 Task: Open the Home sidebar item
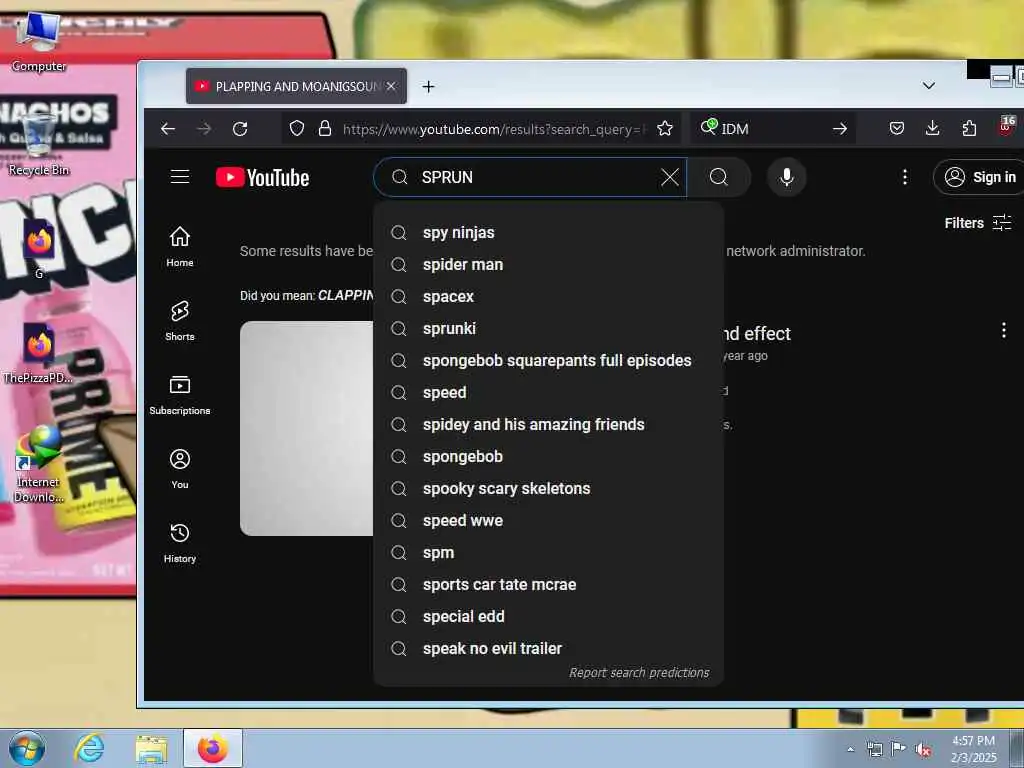[180, 247]
